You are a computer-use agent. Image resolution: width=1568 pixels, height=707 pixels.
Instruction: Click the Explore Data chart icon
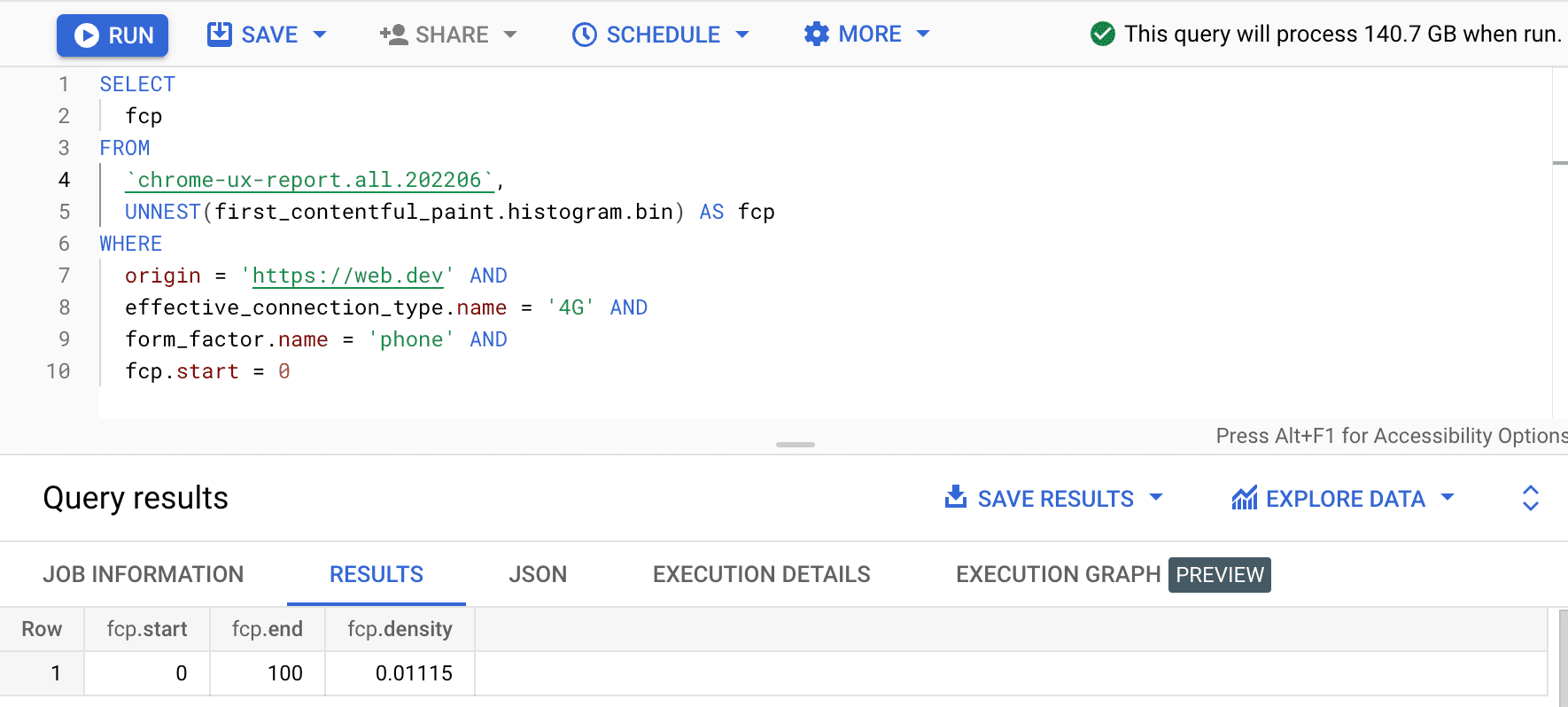(1244, 498)
